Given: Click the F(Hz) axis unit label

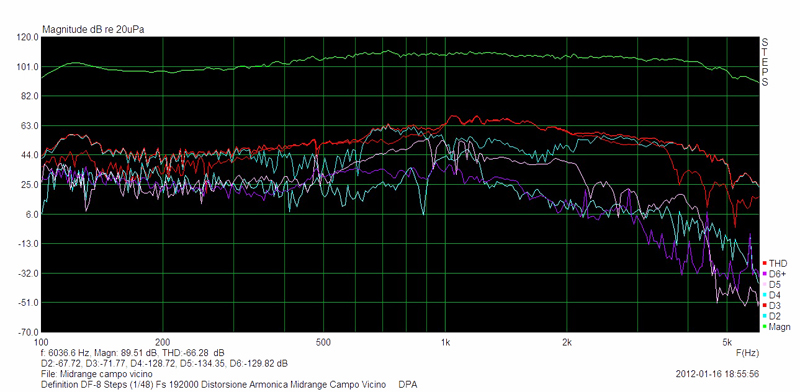Looking at the screenshot, I should click(x=747, y=352).
